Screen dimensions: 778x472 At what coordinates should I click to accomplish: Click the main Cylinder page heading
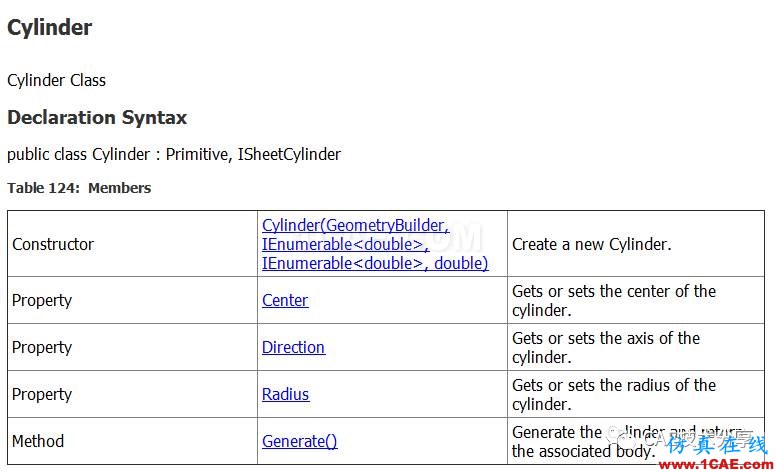50,27
